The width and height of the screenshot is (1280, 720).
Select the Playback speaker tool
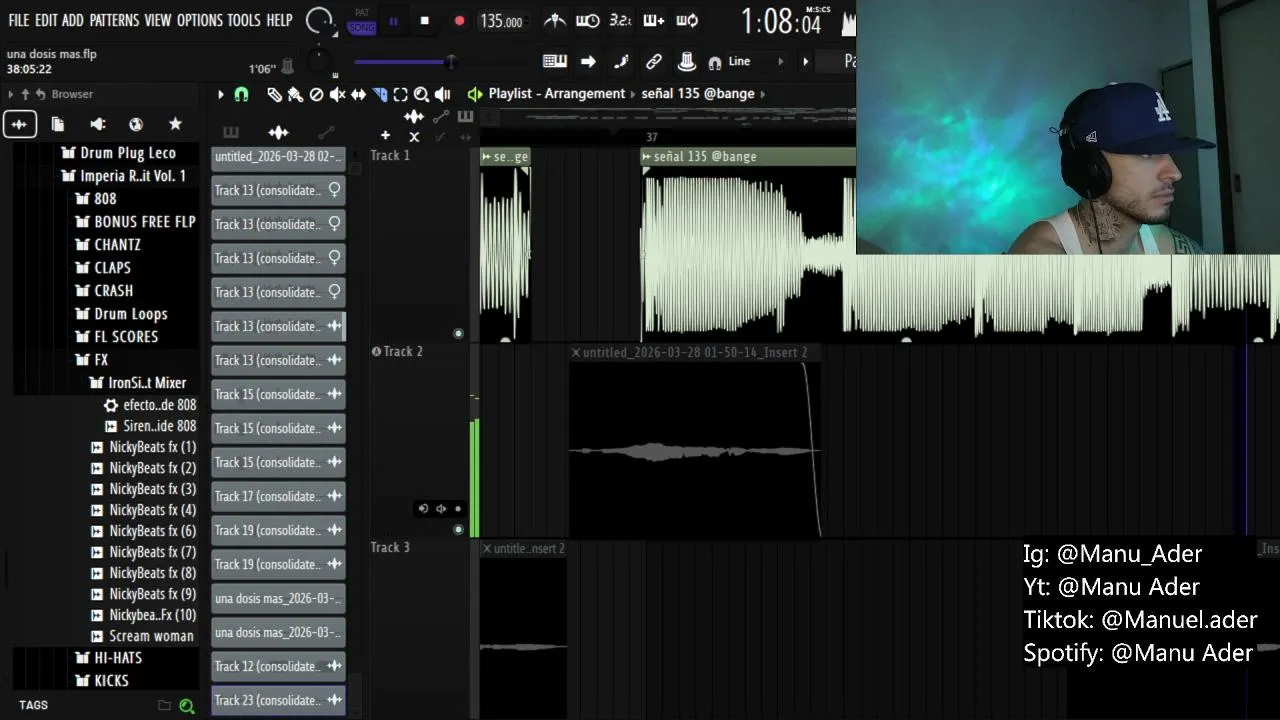point(442,94)
